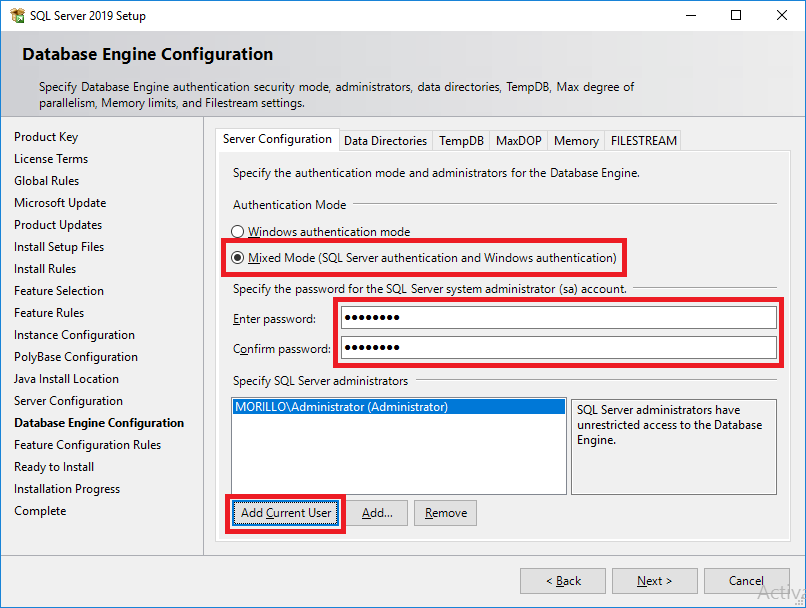Proceed with the Next button
Screen dimensions: 806x608
click(x=654, y=581)
